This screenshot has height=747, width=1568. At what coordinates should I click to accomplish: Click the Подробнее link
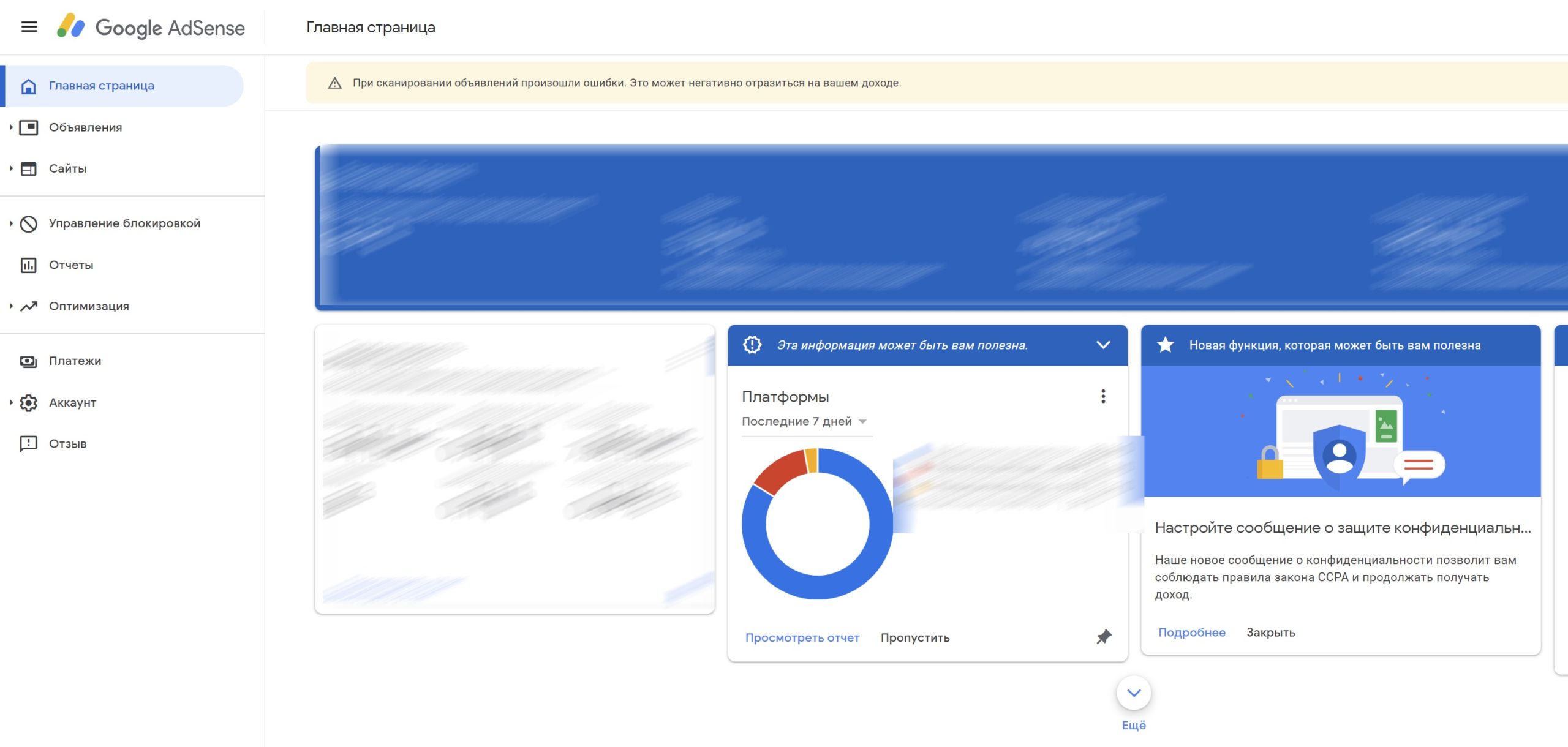(1191, 633)
